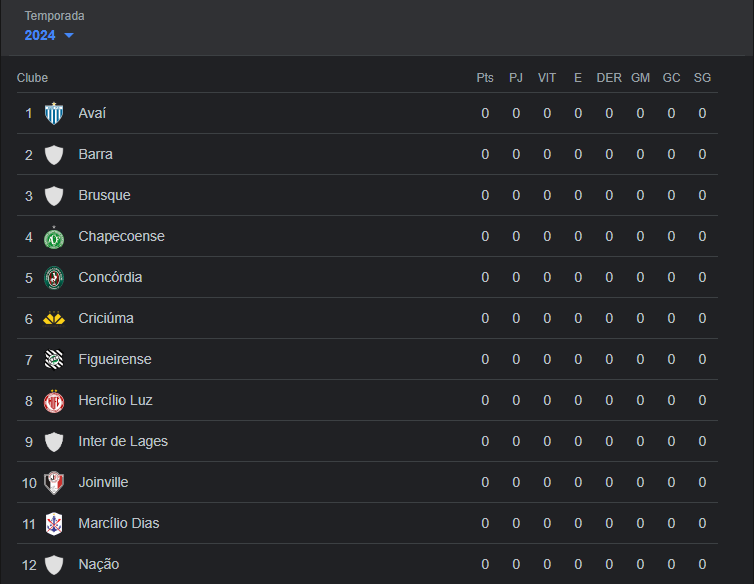754x584 pixels.
Task: Click the Marcílio Dias club crest icon
Action: coord(54,524)
